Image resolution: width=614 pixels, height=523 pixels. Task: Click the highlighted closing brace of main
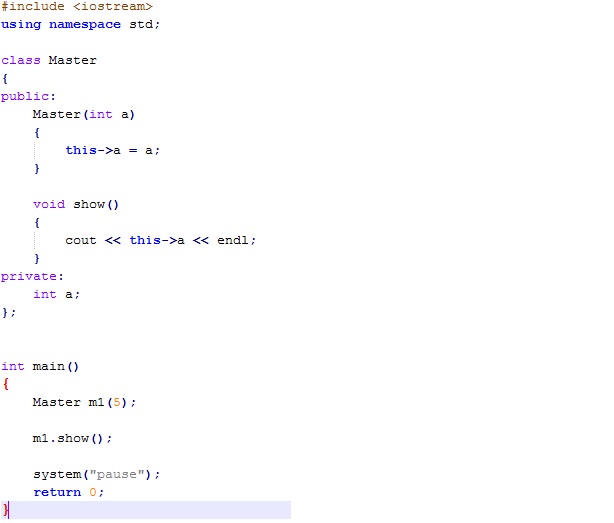pyautogui.click(x=5, y=510)
